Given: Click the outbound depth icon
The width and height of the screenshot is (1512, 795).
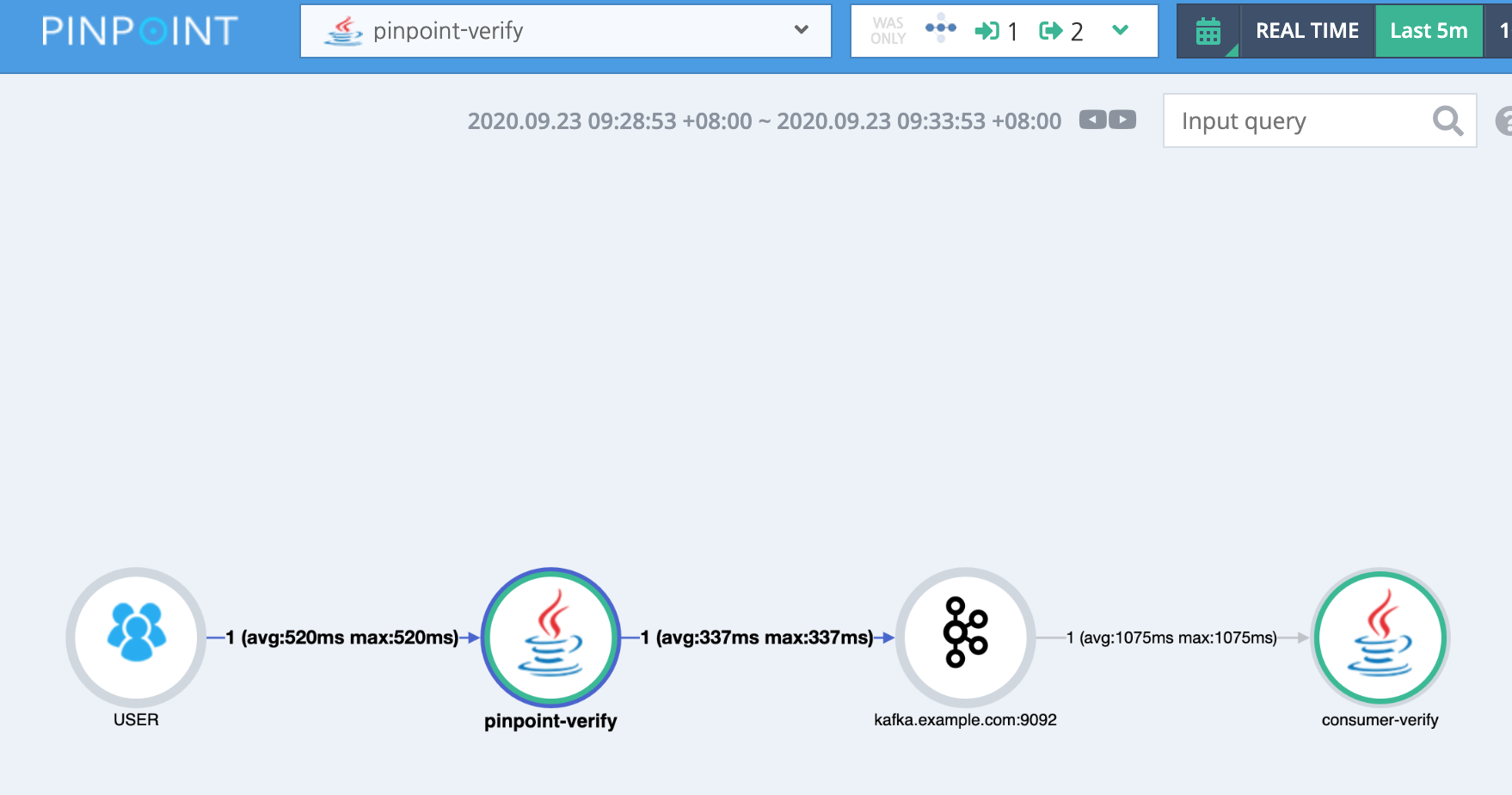Looking at the screenshot, I should pyautogui.click(x=1051, y=31).
